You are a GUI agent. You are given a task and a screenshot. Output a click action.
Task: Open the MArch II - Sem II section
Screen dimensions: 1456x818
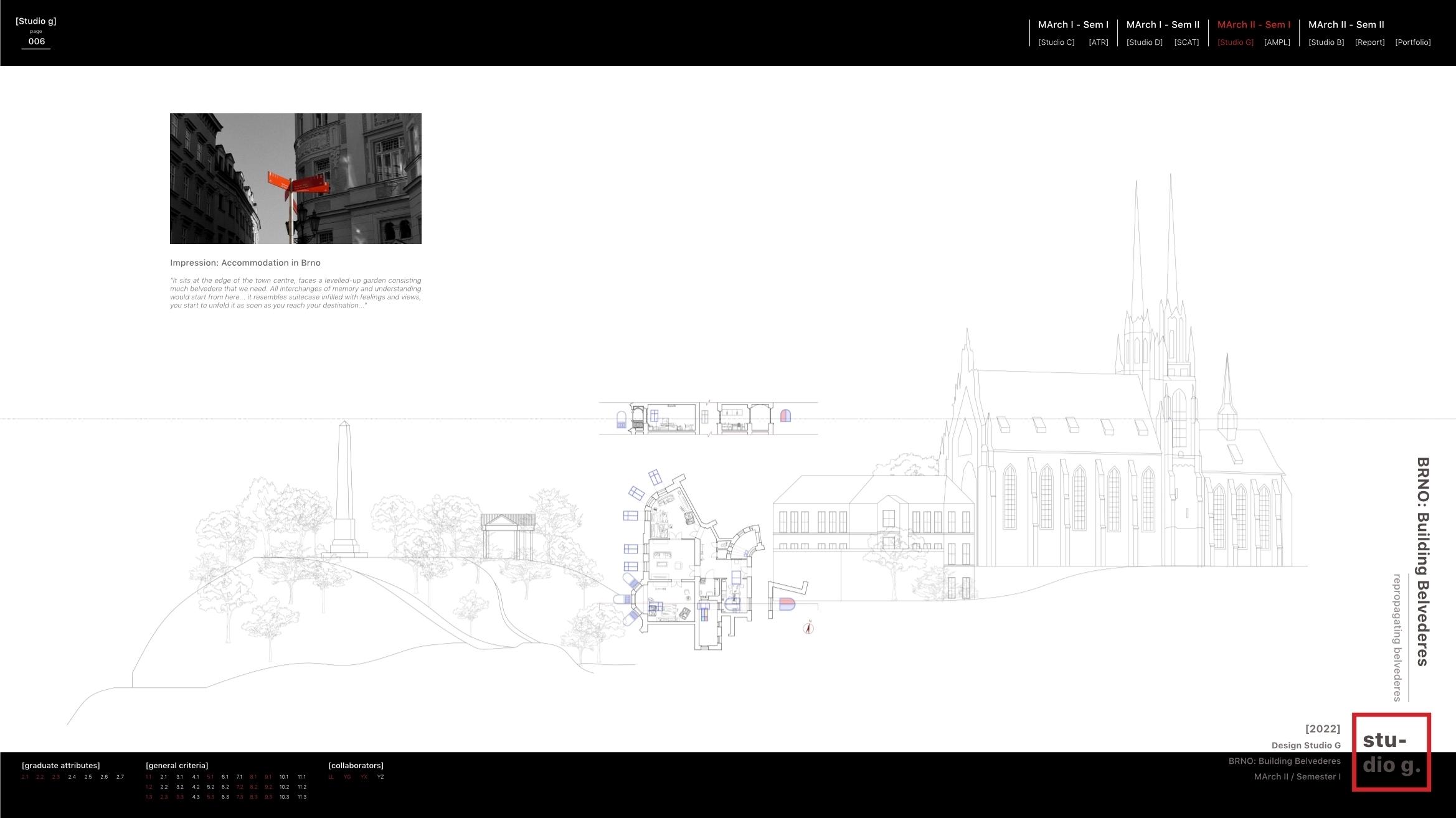click(x=1346, y=25)
